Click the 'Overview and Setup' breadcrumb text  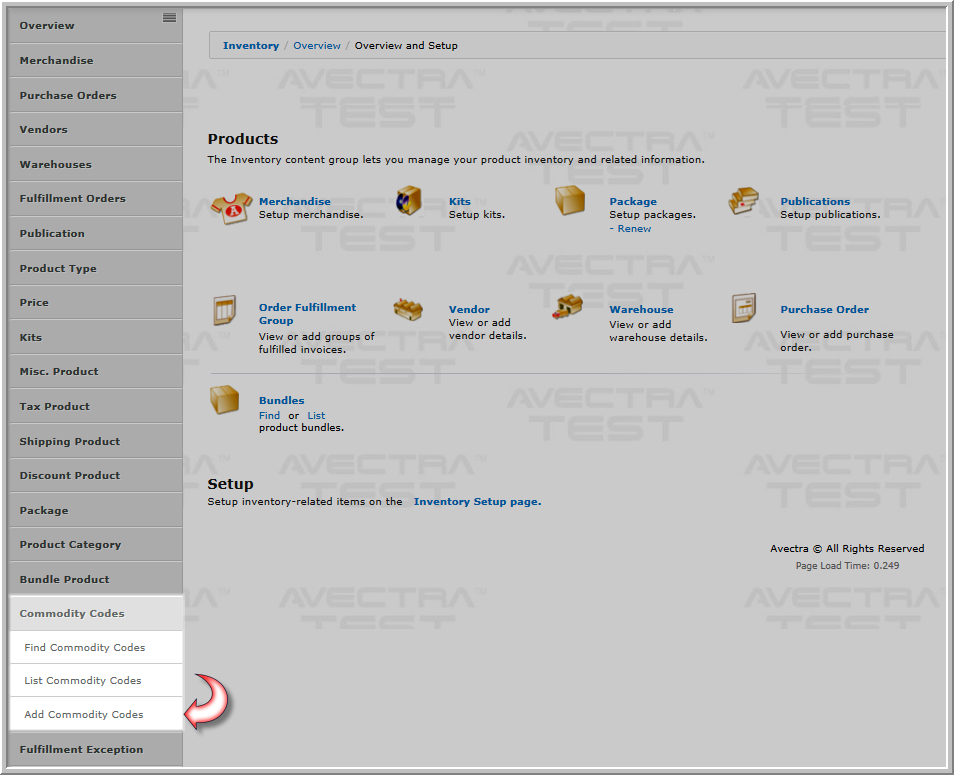tap(406, 46)
